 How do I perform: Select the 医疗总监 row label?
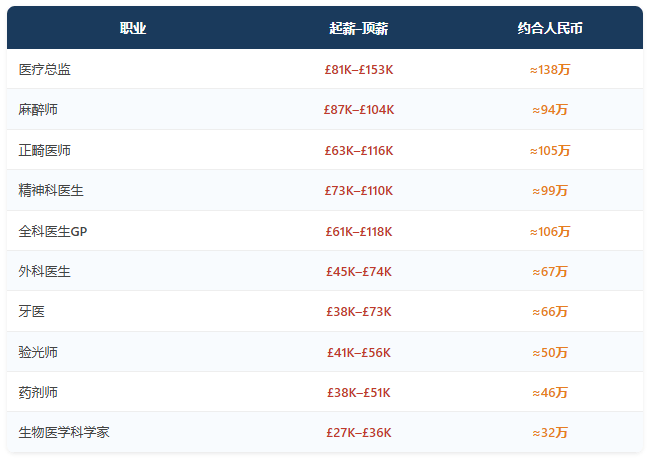pos(44,69)
